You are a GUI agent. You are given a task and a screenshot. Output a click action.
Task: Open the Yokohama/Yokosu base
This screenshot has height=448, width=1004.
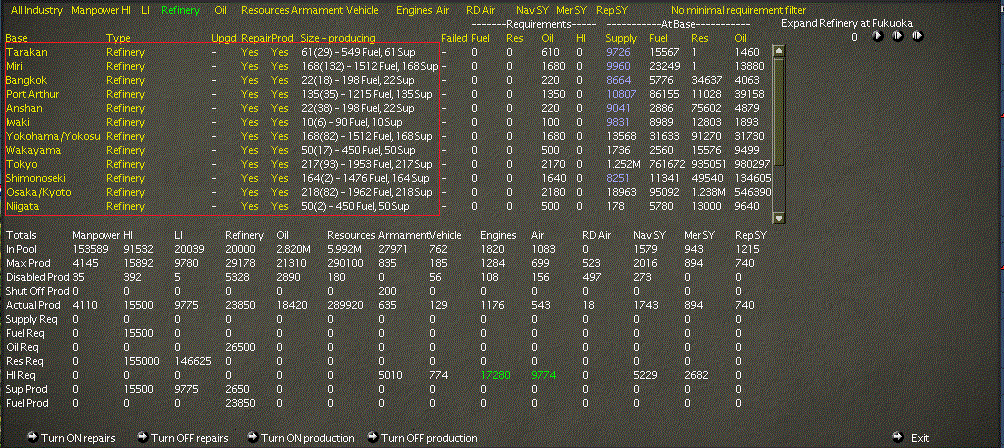click(53, 136)
